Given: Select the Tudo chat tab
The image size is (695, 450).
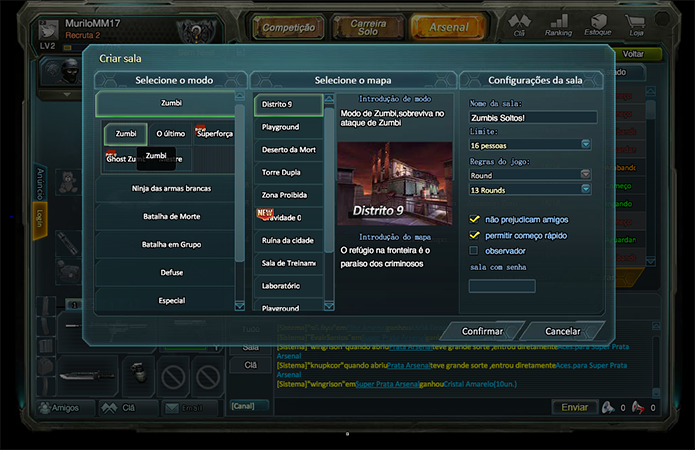Looking at the screenshot, I should [x=250, y=329].
